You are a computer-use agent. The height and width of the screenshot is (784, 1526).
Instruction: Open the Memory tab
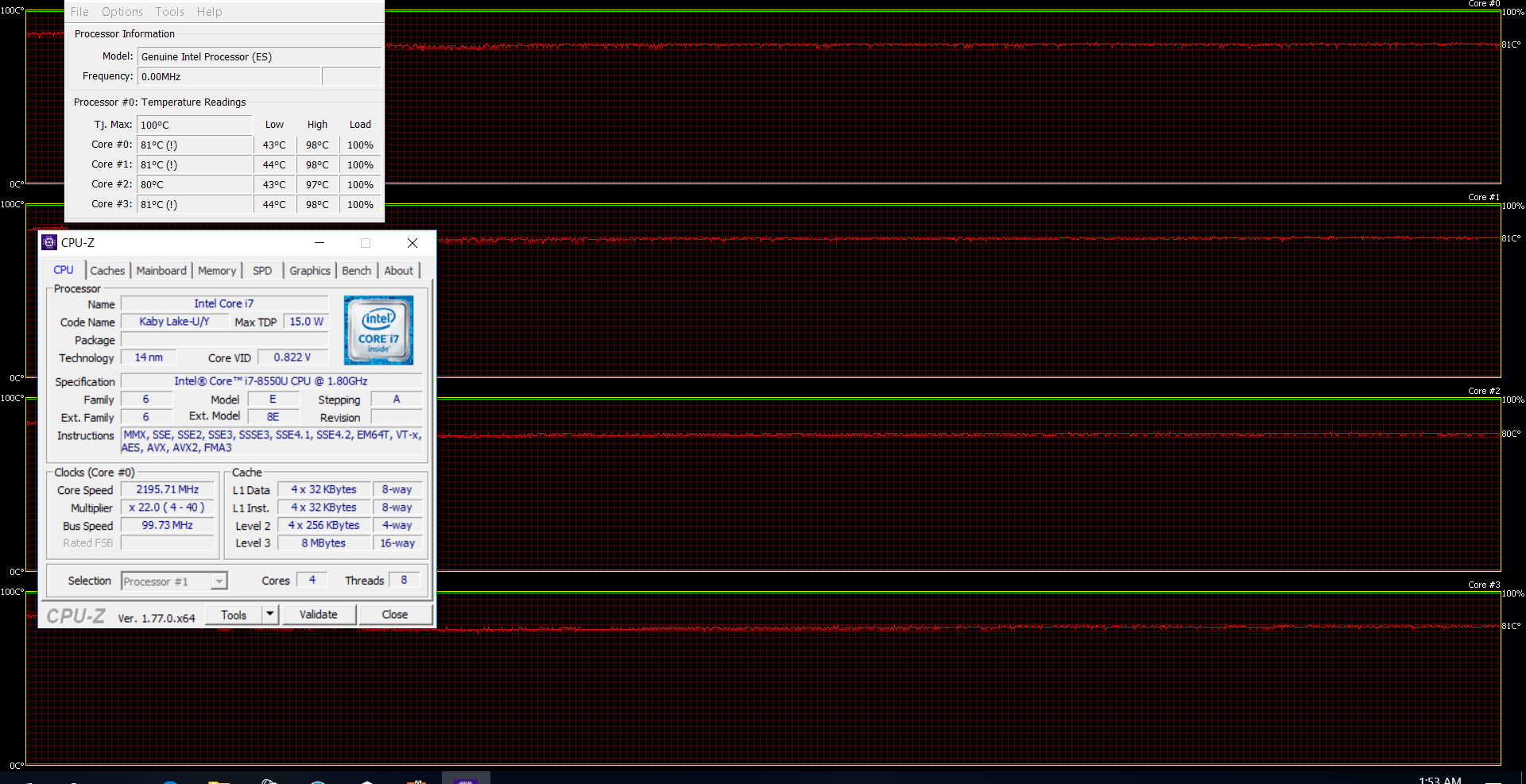(217, 271)
